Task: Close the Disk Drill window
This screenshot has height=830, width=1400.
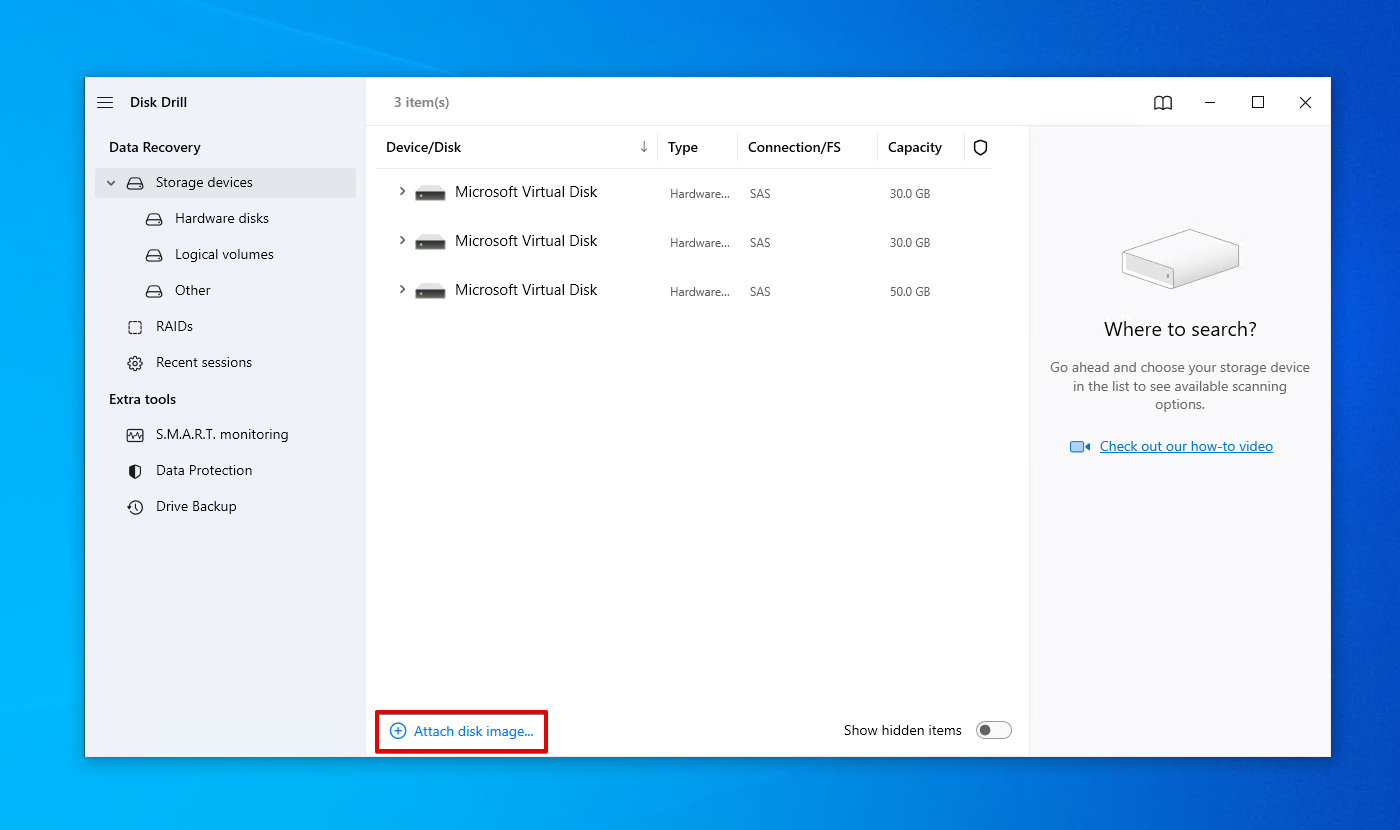Action: pos(1305,102)
